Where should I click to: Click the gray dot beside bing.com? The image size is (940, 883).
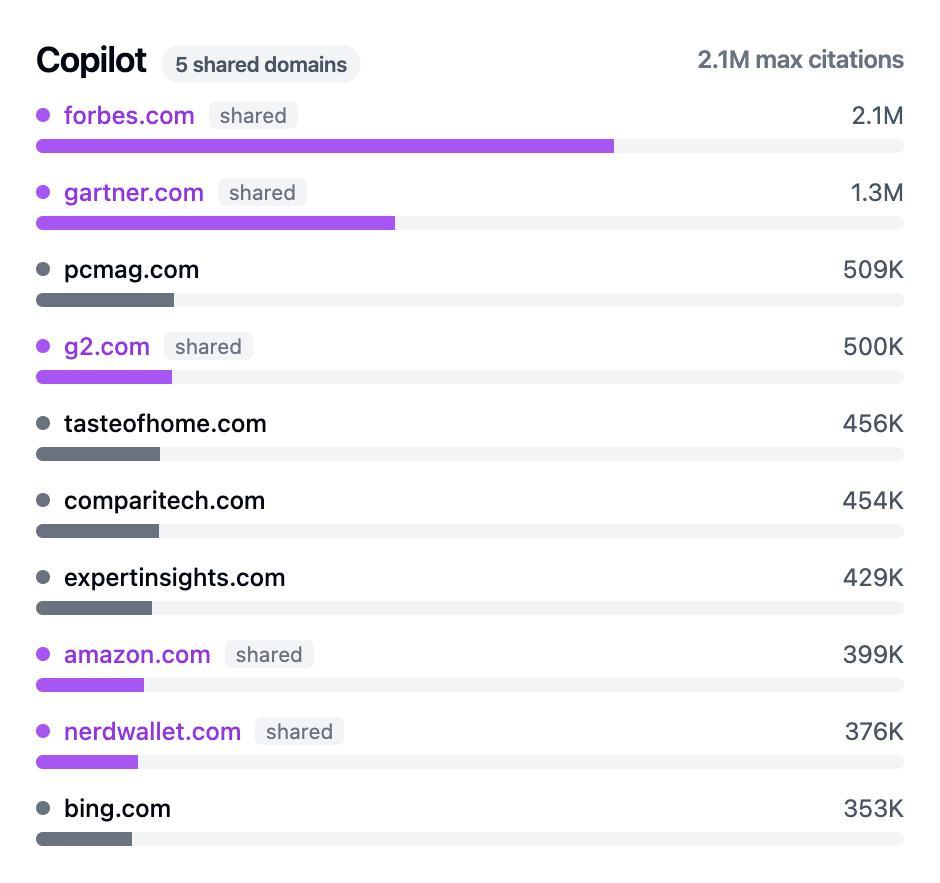click(43, 808)
